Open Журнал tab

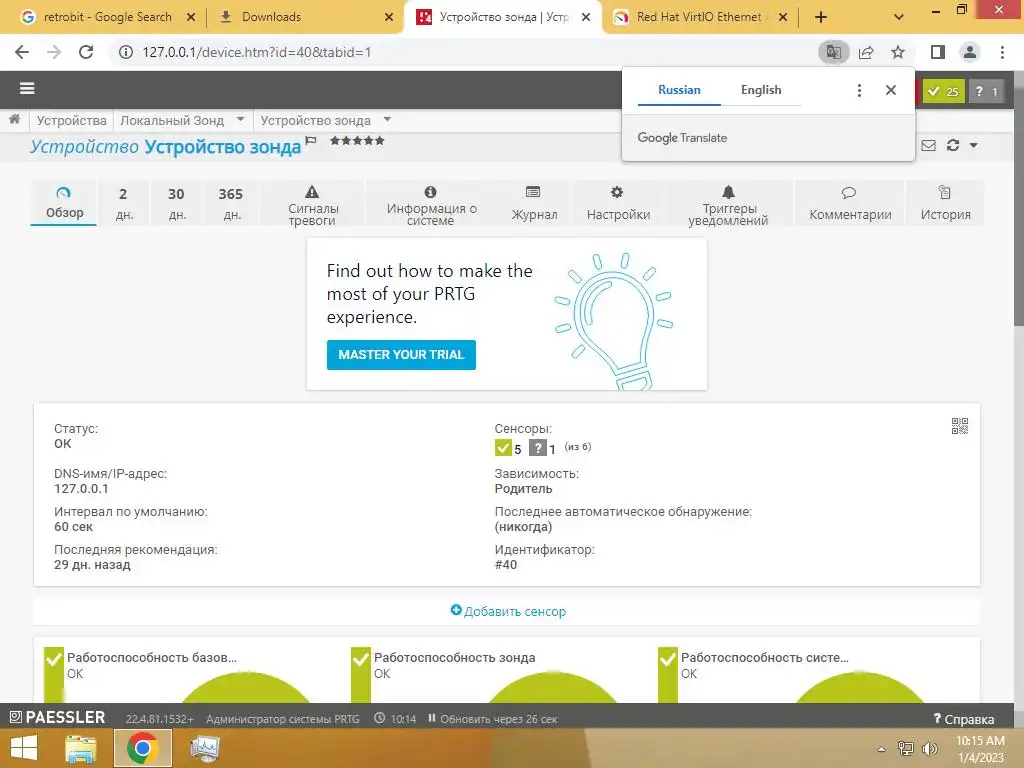click(x=534, y=203)
